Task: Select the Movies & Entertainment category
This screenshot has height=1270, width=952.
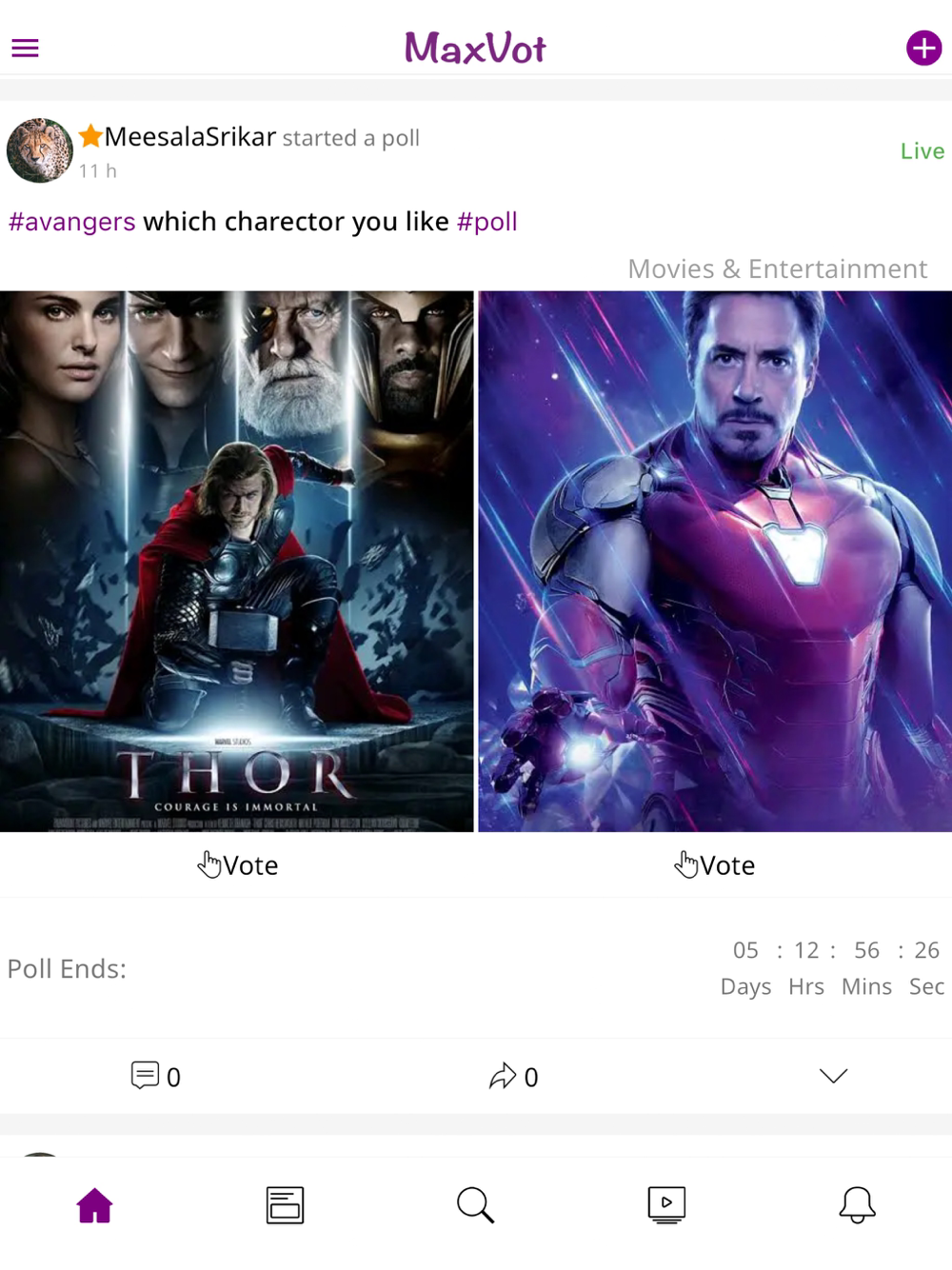Action: click(777, 268)
